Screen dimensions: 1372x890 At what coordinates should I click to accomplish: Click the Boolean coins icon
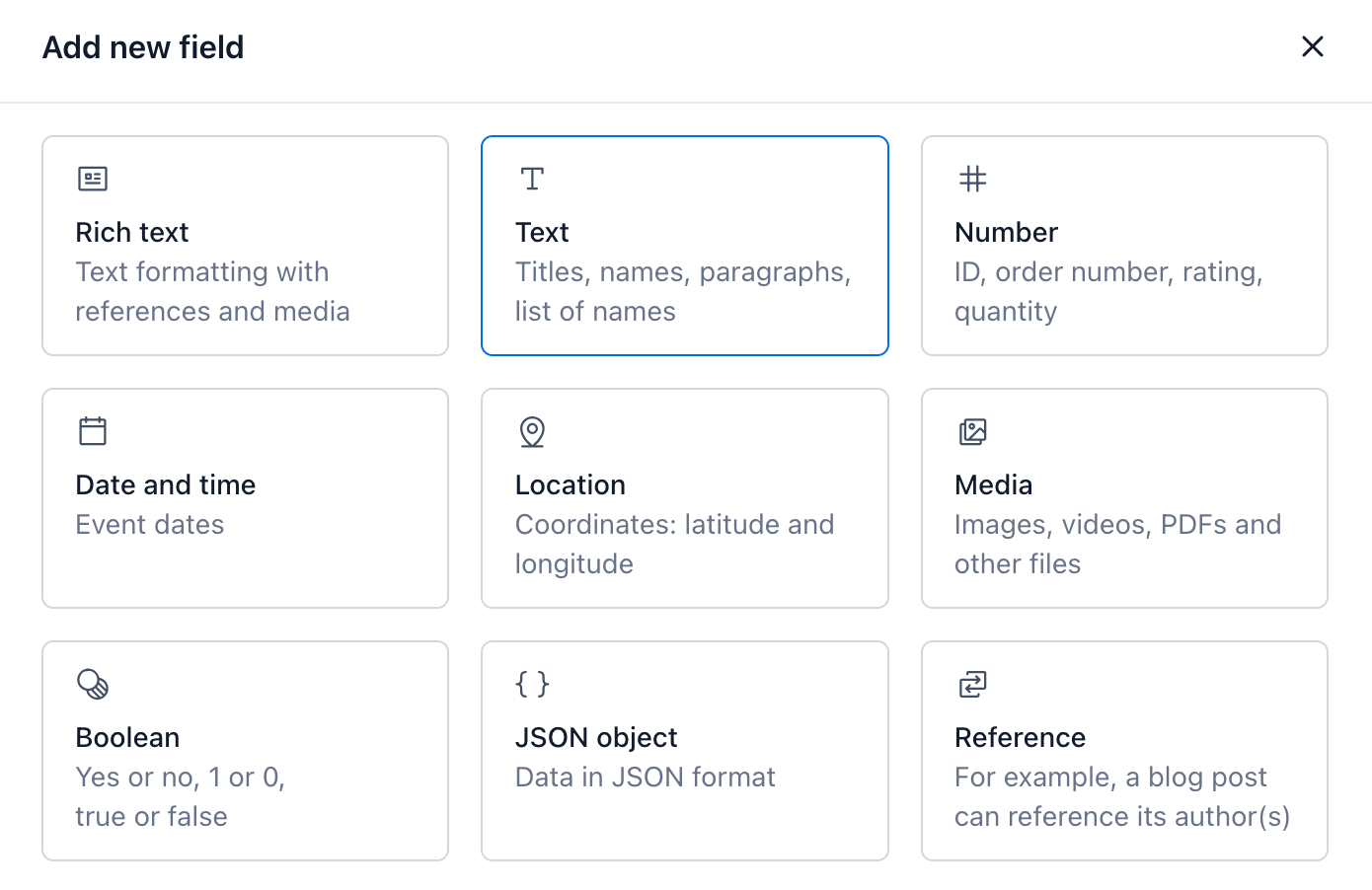(x=92, y=684)
